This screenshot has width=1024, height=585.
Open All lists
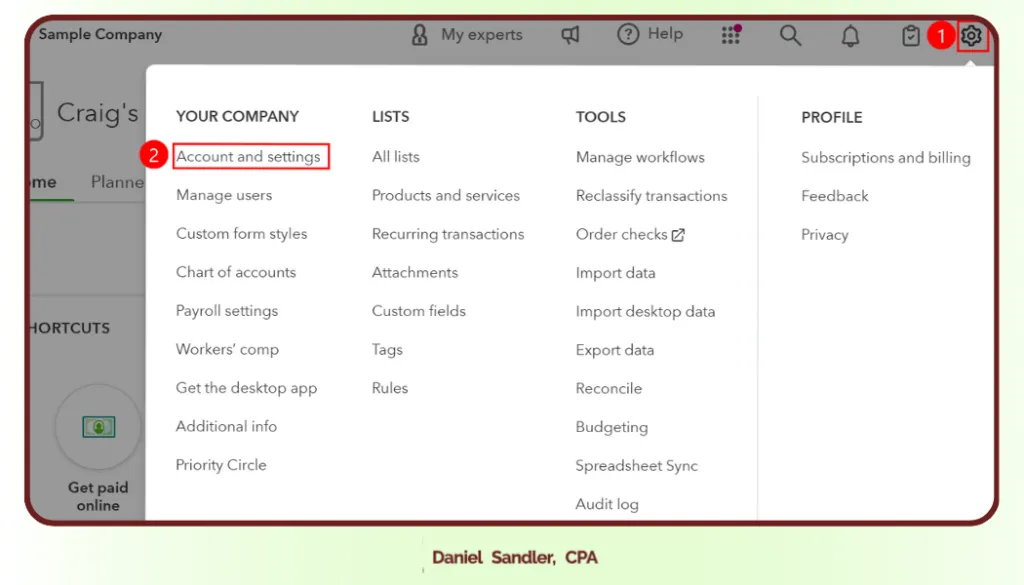coord(396,157)
